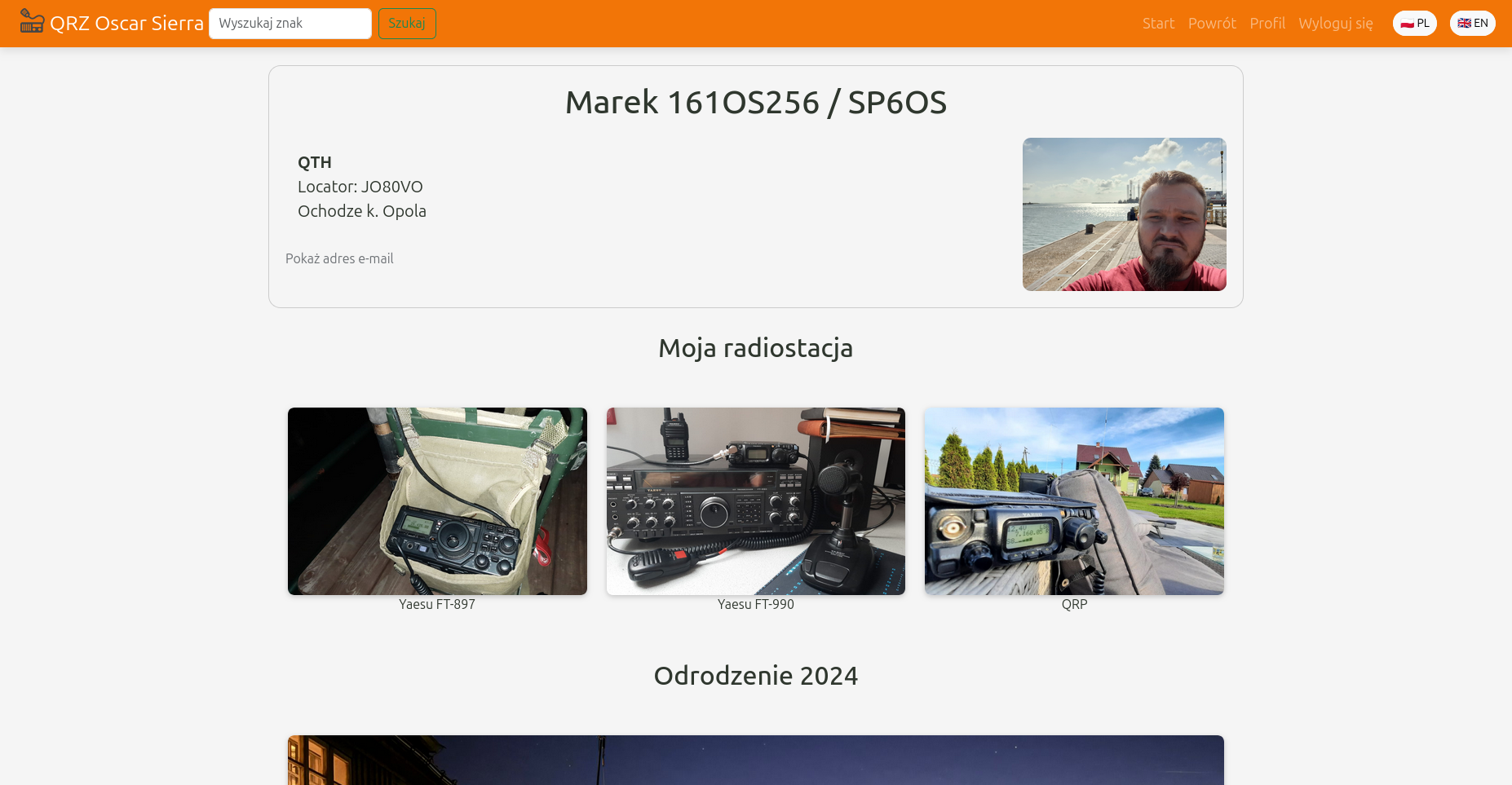Screen dimensions: 1512x785
Task: Open the Yaesu FT-897 radio photo
Action: pyautogui.click(x=437, y=501)
